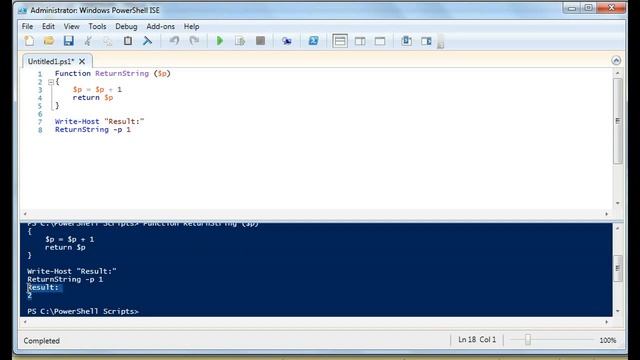The height and width of the screenshot is (360, 640).
Task: Open the Tools menu
Action: click(x=97, y=26)
